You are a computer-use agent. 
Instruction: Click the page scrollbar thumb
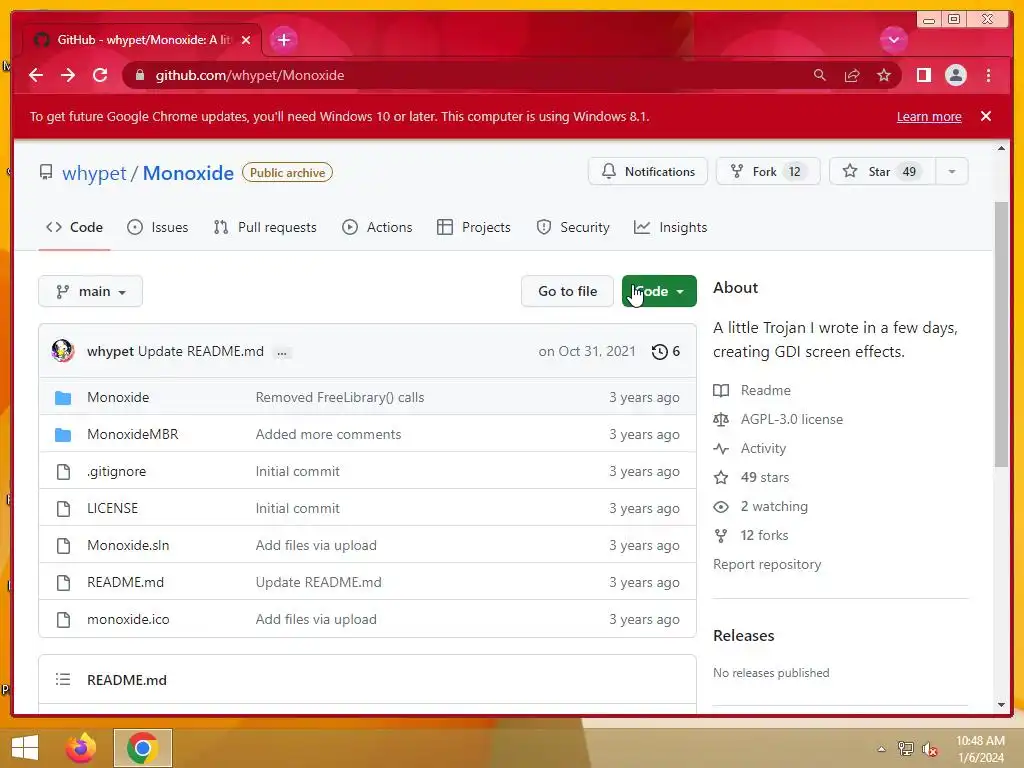[x=1001, y=334]
